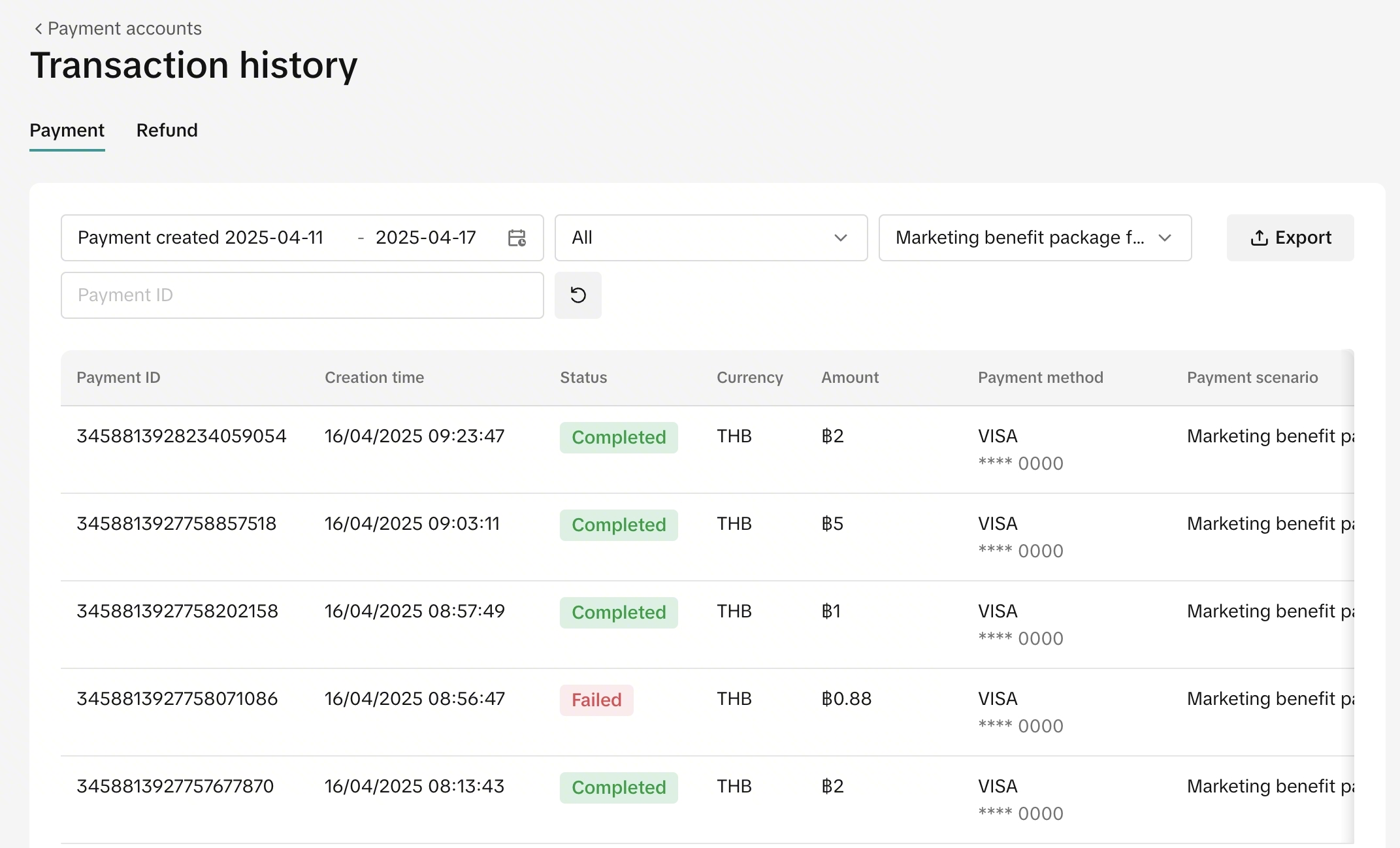Click the calendar icon in date filter
This screenshot has width=1400, height=848.
[517, 238]
